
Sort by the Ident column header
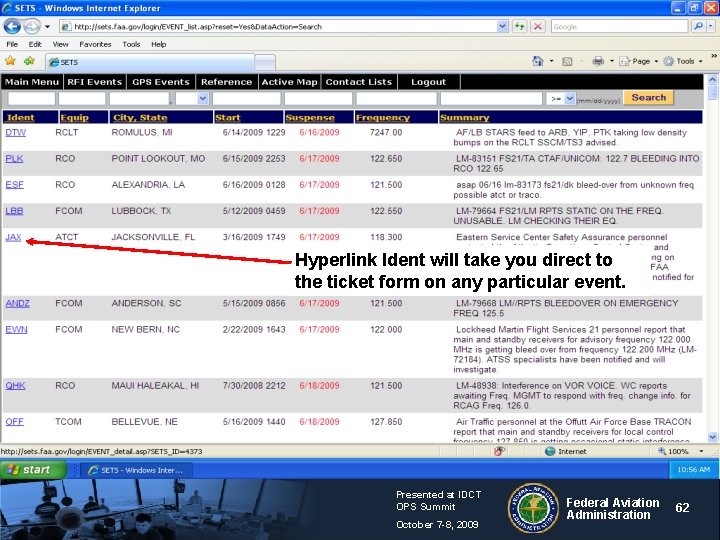coord(21,118)
